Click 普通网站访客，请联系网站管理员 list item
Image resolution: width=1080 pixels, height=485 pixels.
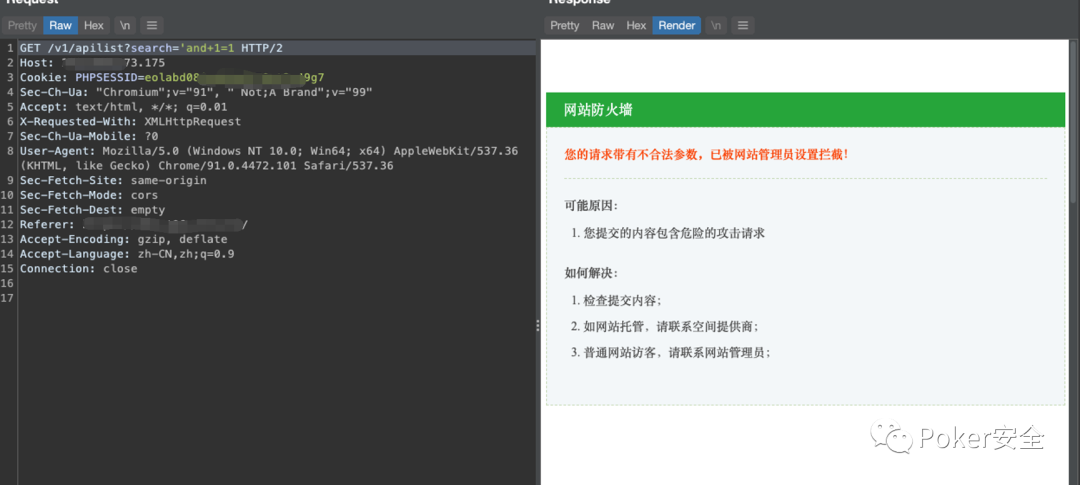tap(677, 353)
